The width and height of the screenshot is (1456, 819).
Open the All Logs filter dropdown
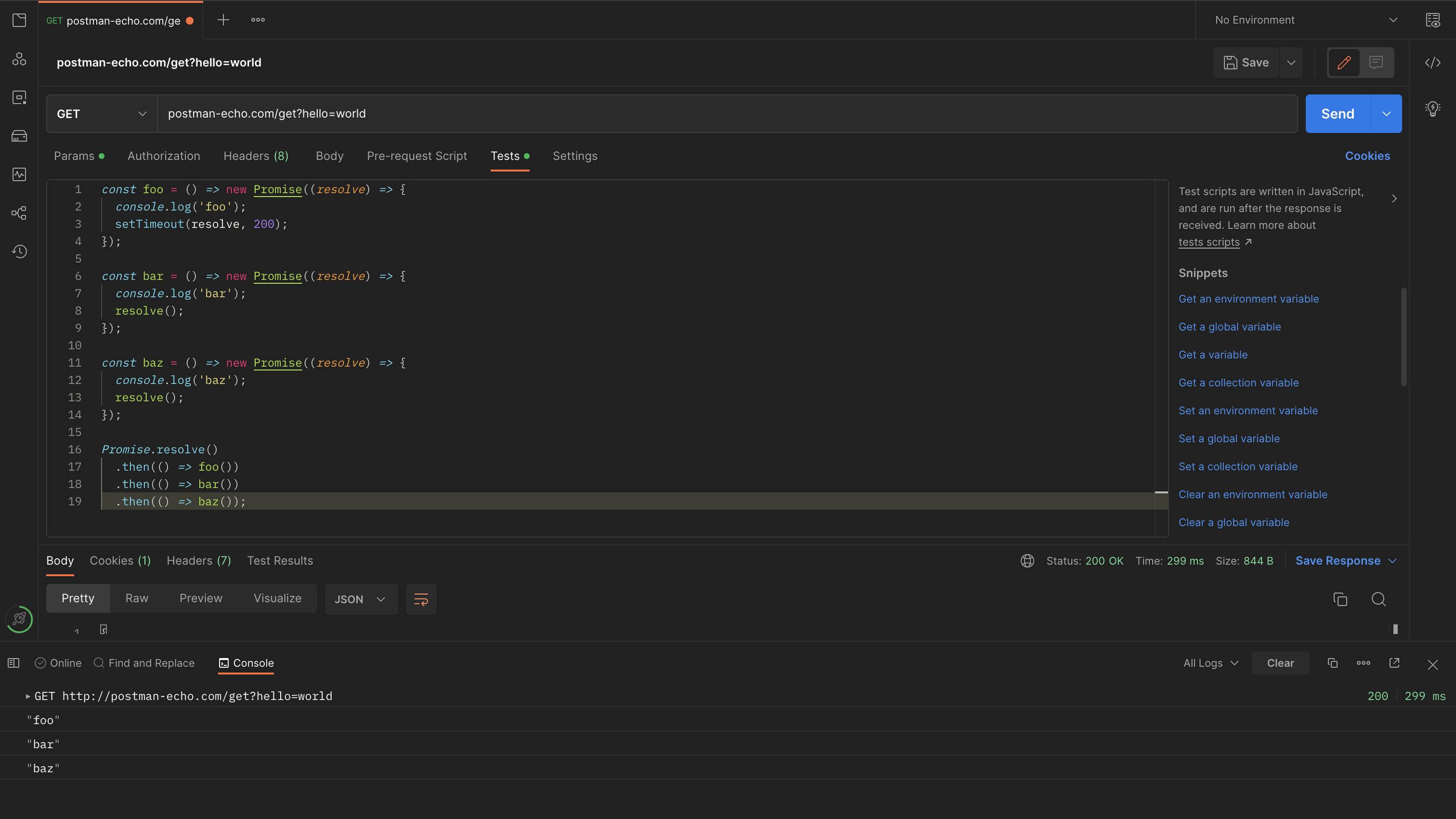pyautogui.click(x=1209, y=662)
